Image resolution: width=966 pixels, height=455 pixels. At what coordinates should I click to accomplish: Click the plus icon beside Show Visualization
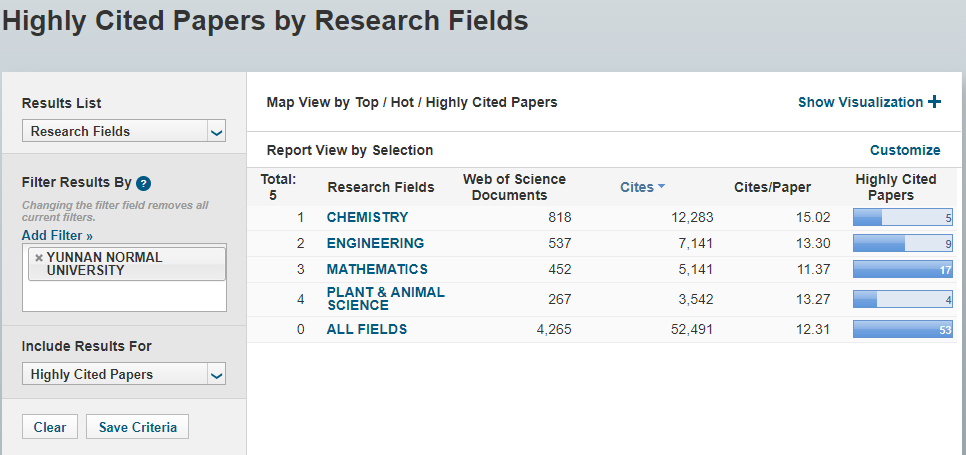934,102
